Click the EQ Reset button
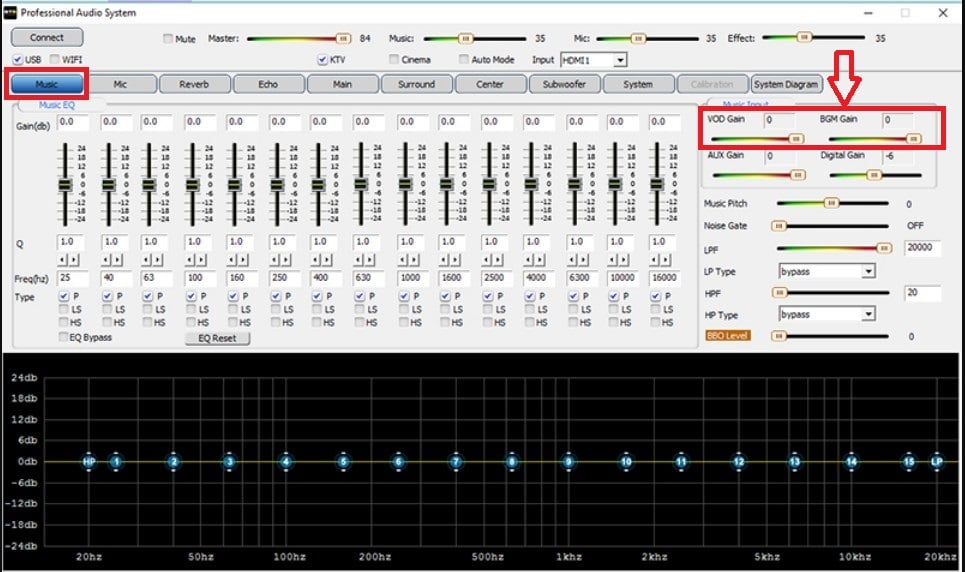 point(217,338)
